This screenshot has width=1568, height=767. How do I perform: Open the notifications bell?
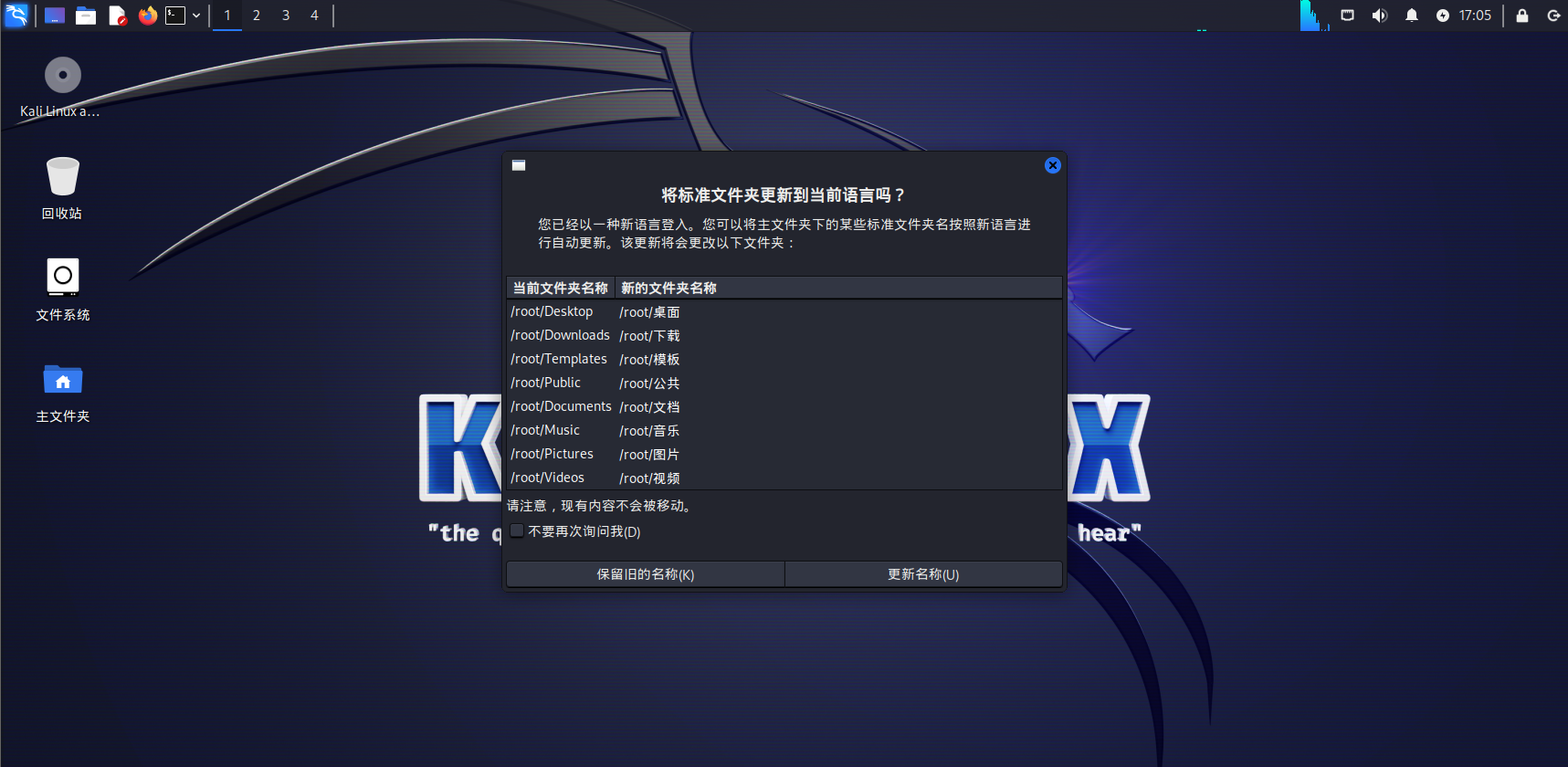tap(1412, 16)
